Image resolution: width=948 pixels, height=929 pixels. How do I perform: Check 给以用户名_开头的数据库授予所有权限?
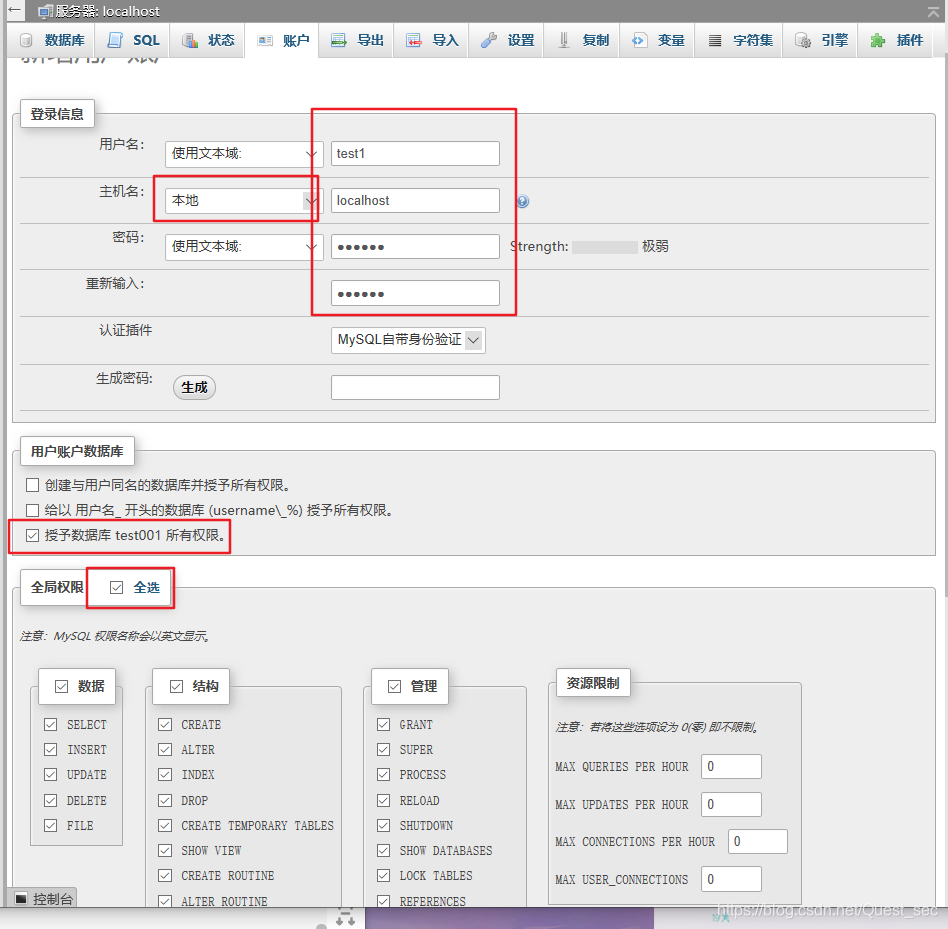[x=33, y=510]
